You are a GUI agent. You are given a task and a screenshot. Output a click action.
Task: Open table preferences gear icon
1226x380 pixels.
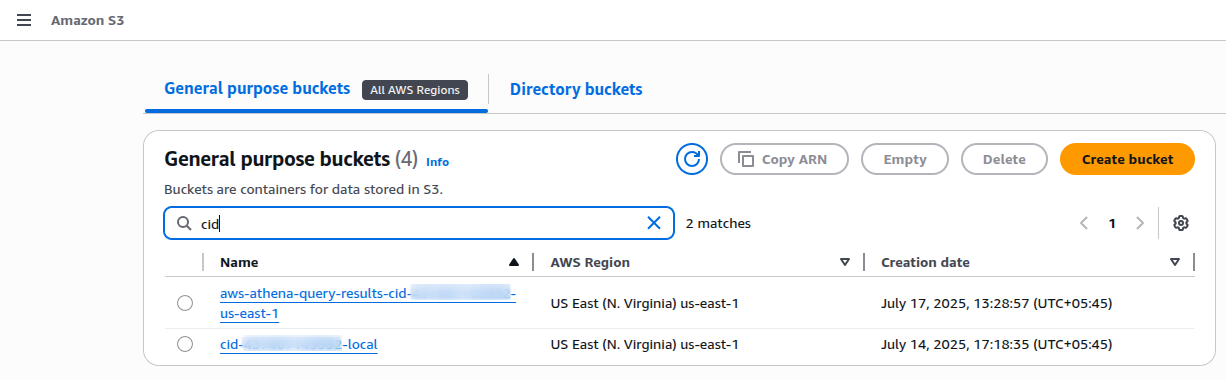(x=1180, y=223)
